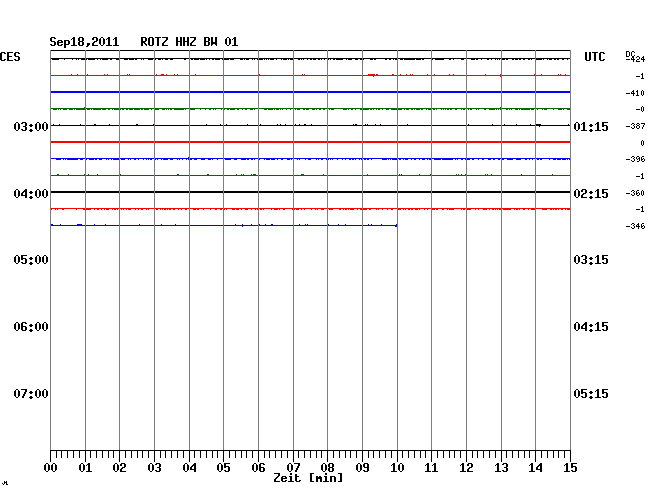Click the "01:15" UTC time label
Screen dimensions: 650x494
coord(591,126)
